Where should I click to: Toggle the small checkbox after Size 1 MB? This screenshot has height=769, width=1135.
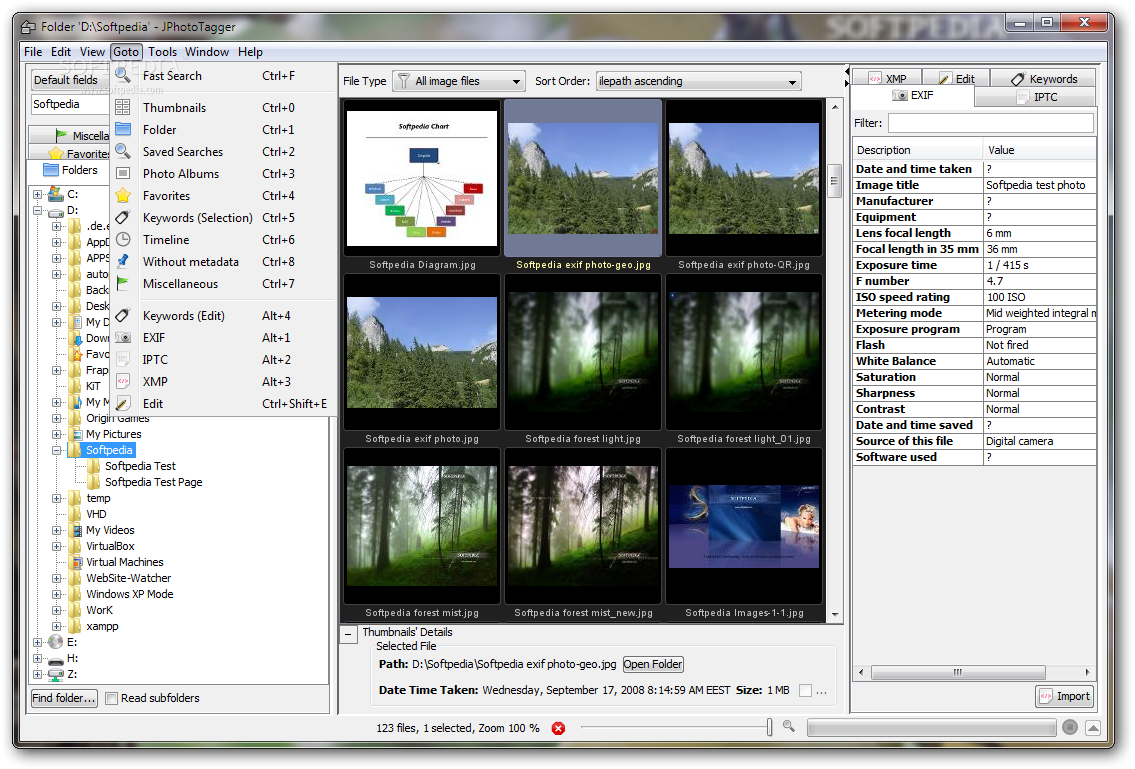pos(805,691)
